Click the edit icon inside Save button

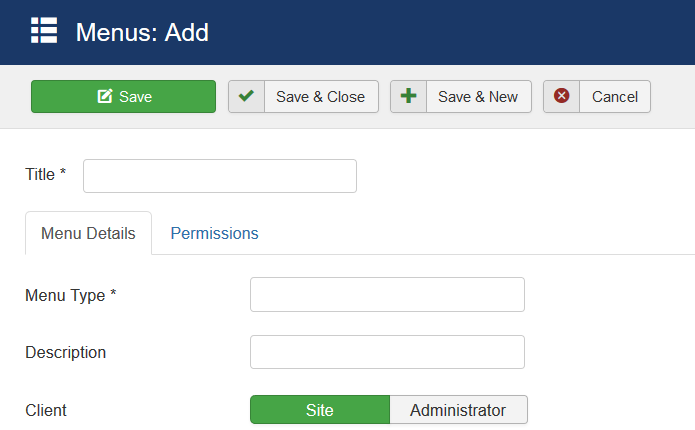tap(104, 96)
